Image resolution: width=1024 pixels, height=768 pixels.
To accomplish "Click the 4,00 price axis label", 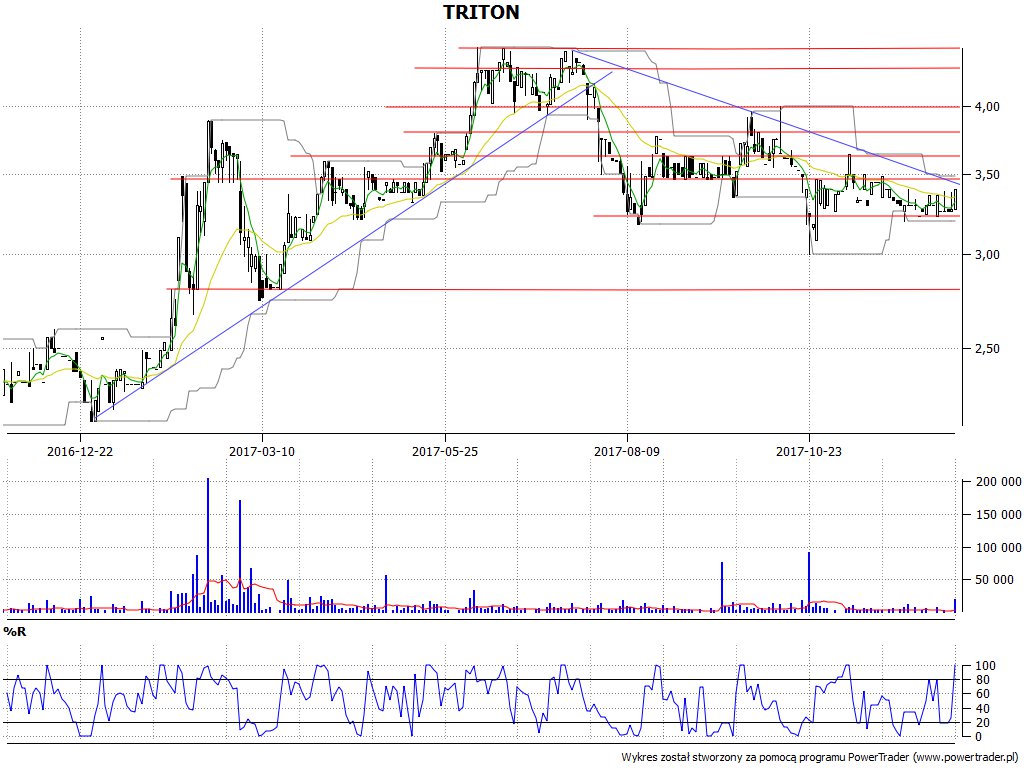I will click(x=986, y=107).
